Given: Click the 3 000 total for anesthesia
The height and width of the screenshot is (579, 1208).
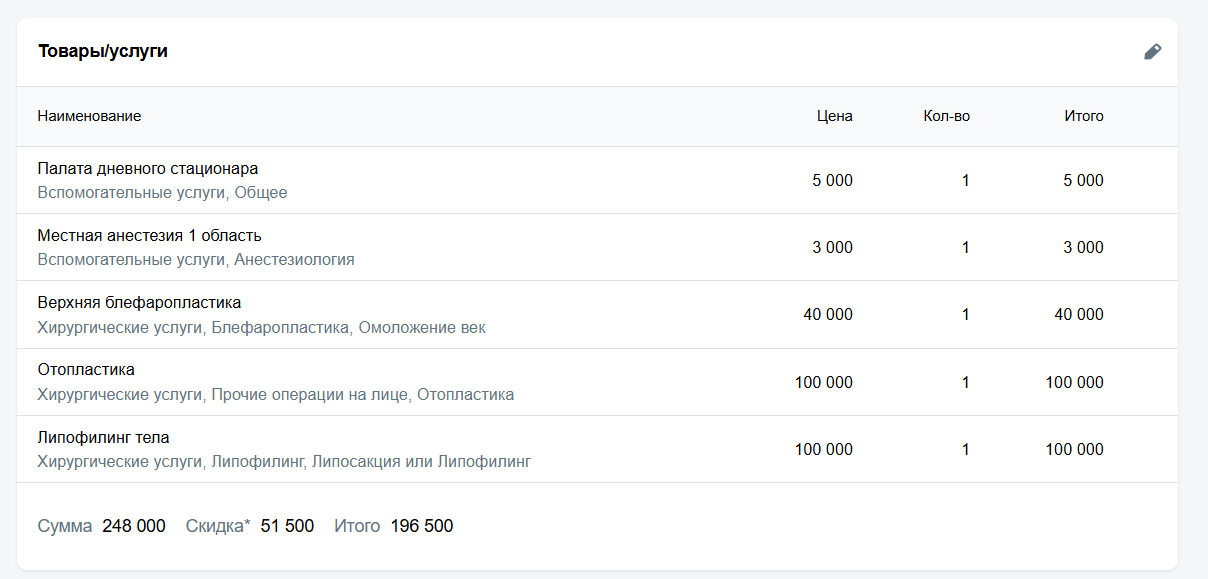Looking at the screenshot, I should point(1082,248).
